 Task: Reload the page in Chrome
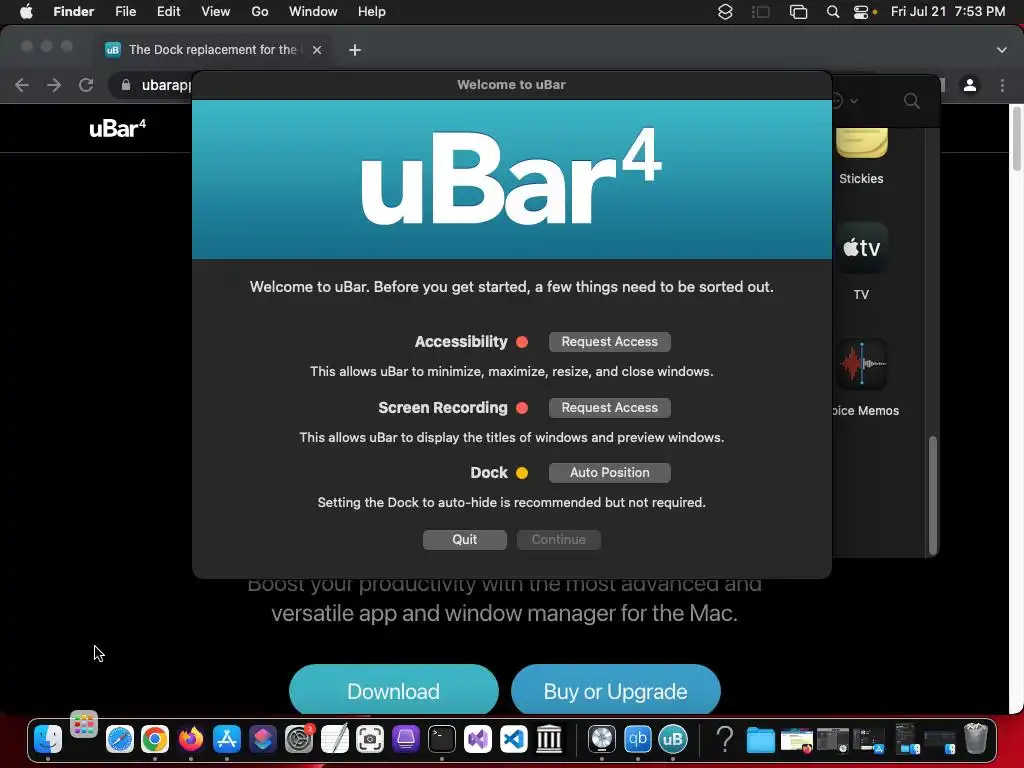click(86, 85)
